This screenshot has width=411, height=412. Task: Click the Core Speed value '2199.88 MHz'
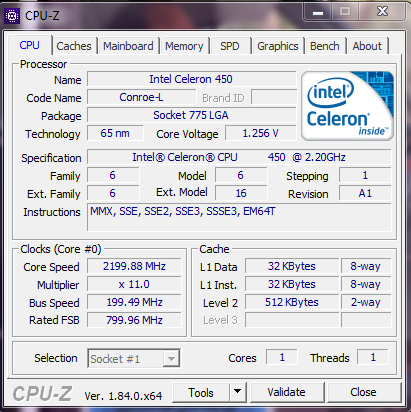134,266
